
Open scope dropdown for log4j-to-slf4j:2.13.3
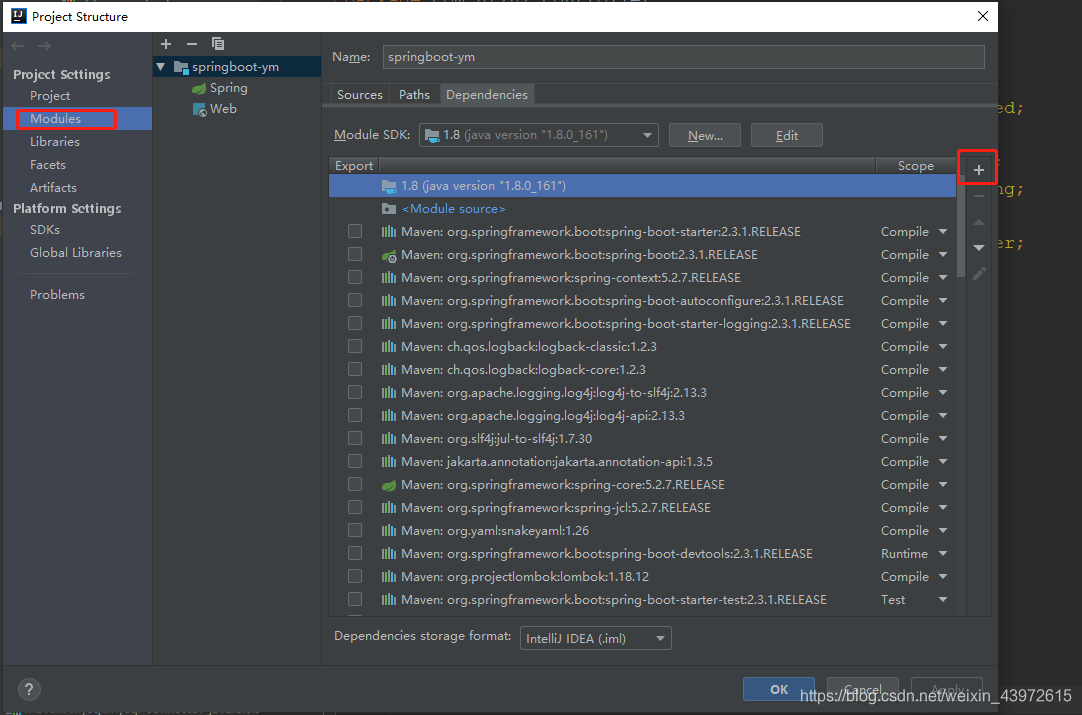943,393
